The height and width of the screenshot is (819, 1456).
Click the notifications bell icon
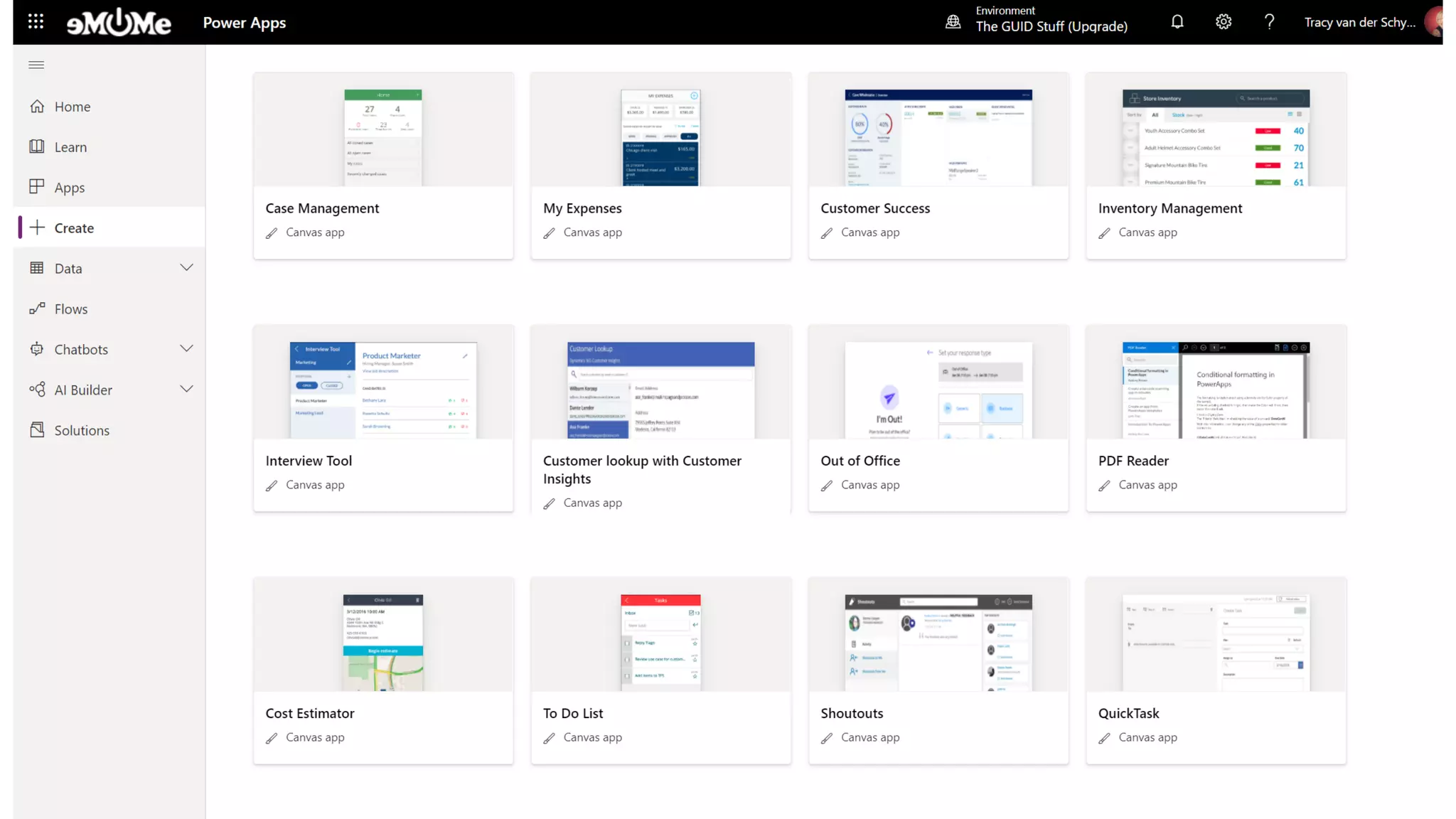click(1177, 22)
